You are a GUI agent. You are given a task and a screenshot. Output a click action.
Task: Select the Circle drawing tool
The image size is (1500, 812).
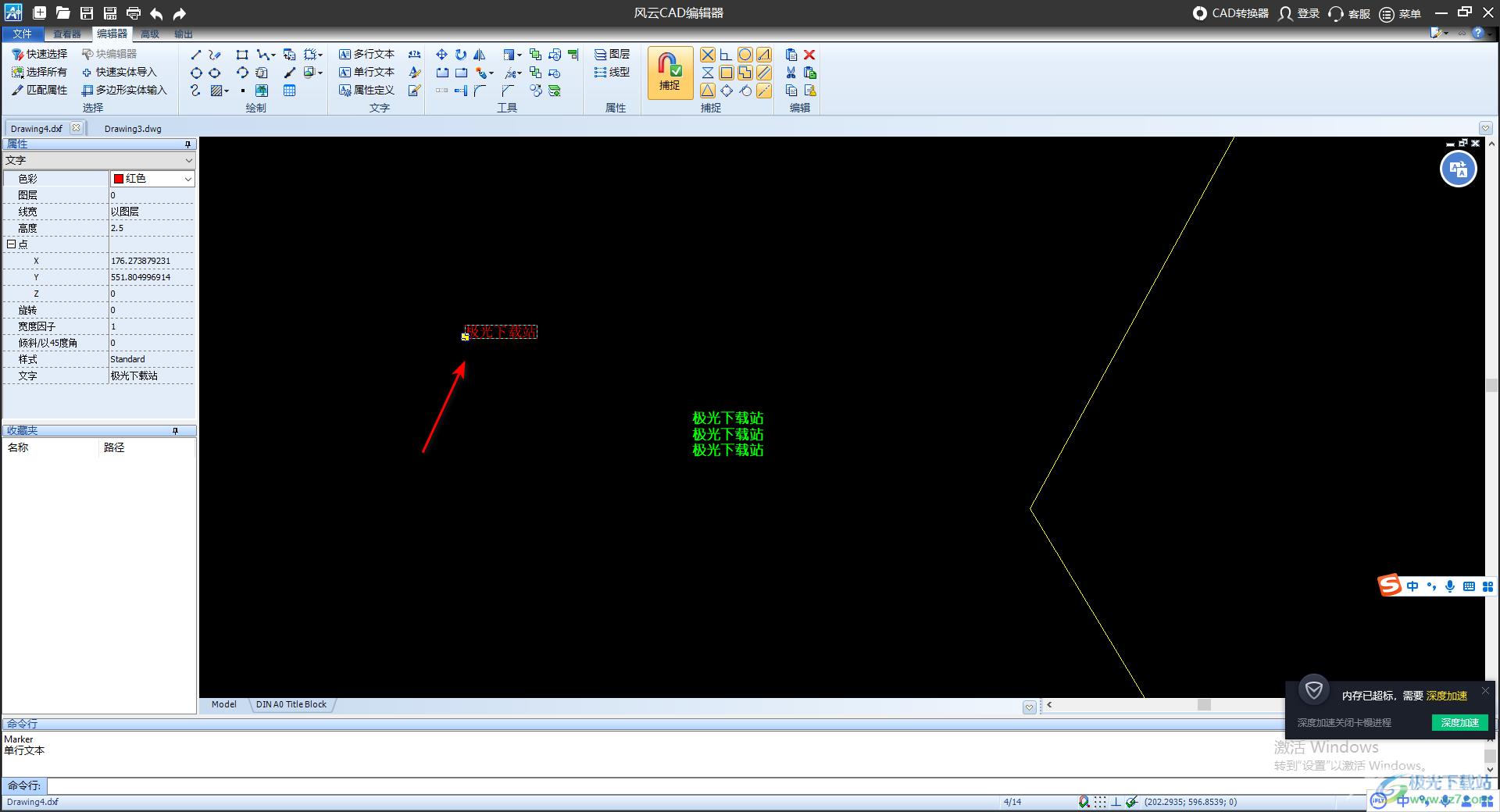[195, 73]
